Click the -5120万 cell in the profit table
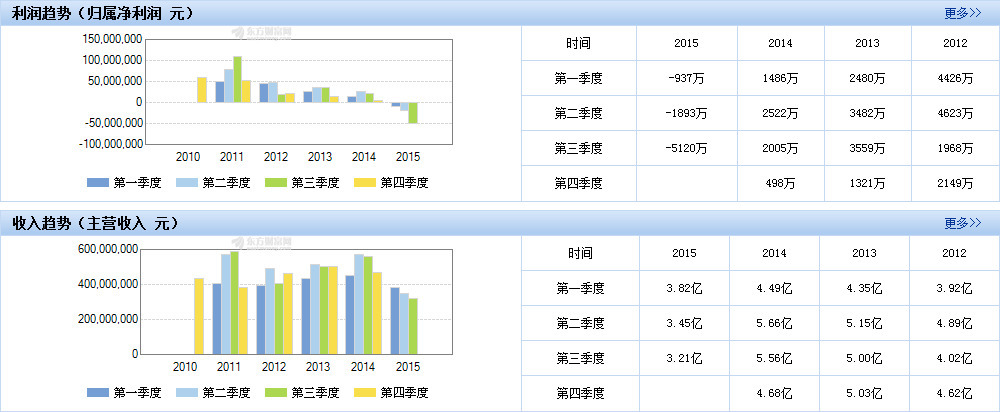Image resolution: width=1000 pixels, height=412 pixels. point(686,149)
